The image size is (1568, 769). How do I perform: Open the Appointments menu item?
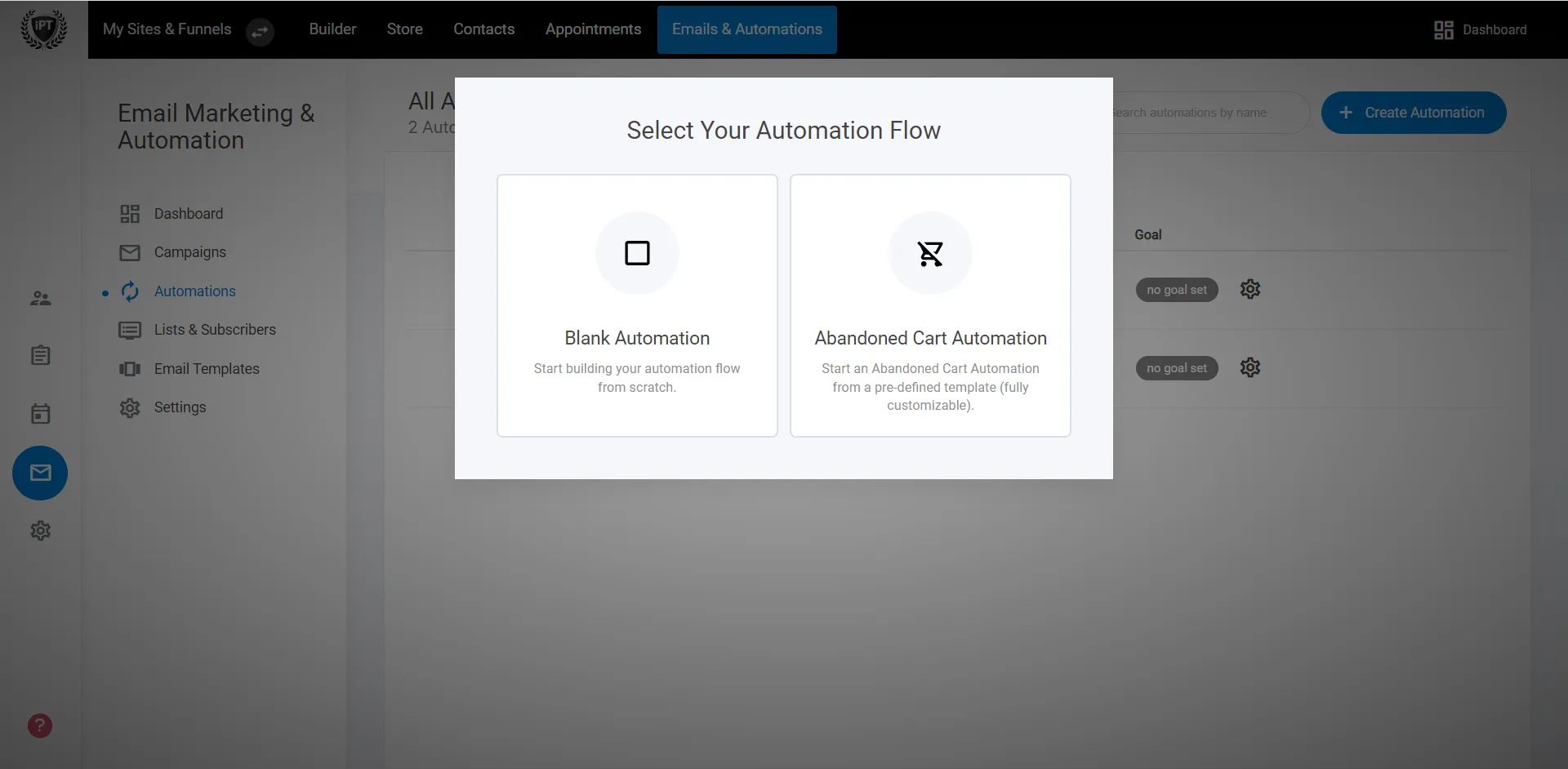[593, 29]
